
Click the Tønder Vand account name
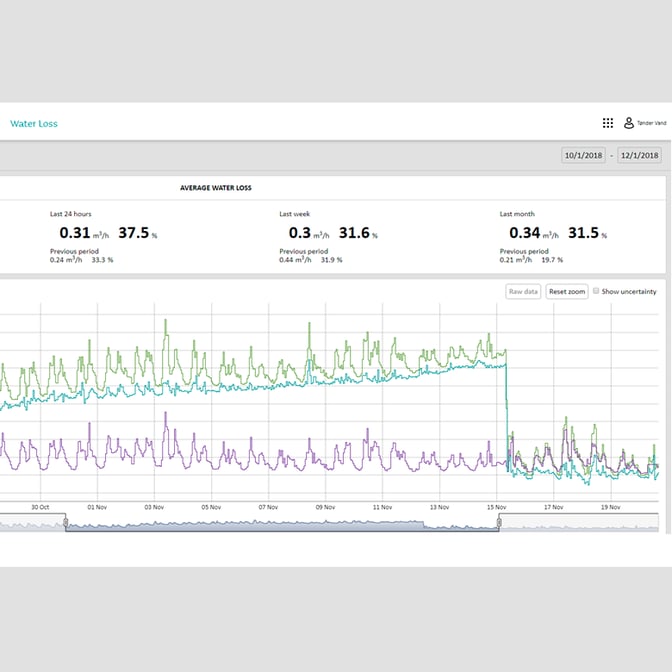(x=651, y=123)
